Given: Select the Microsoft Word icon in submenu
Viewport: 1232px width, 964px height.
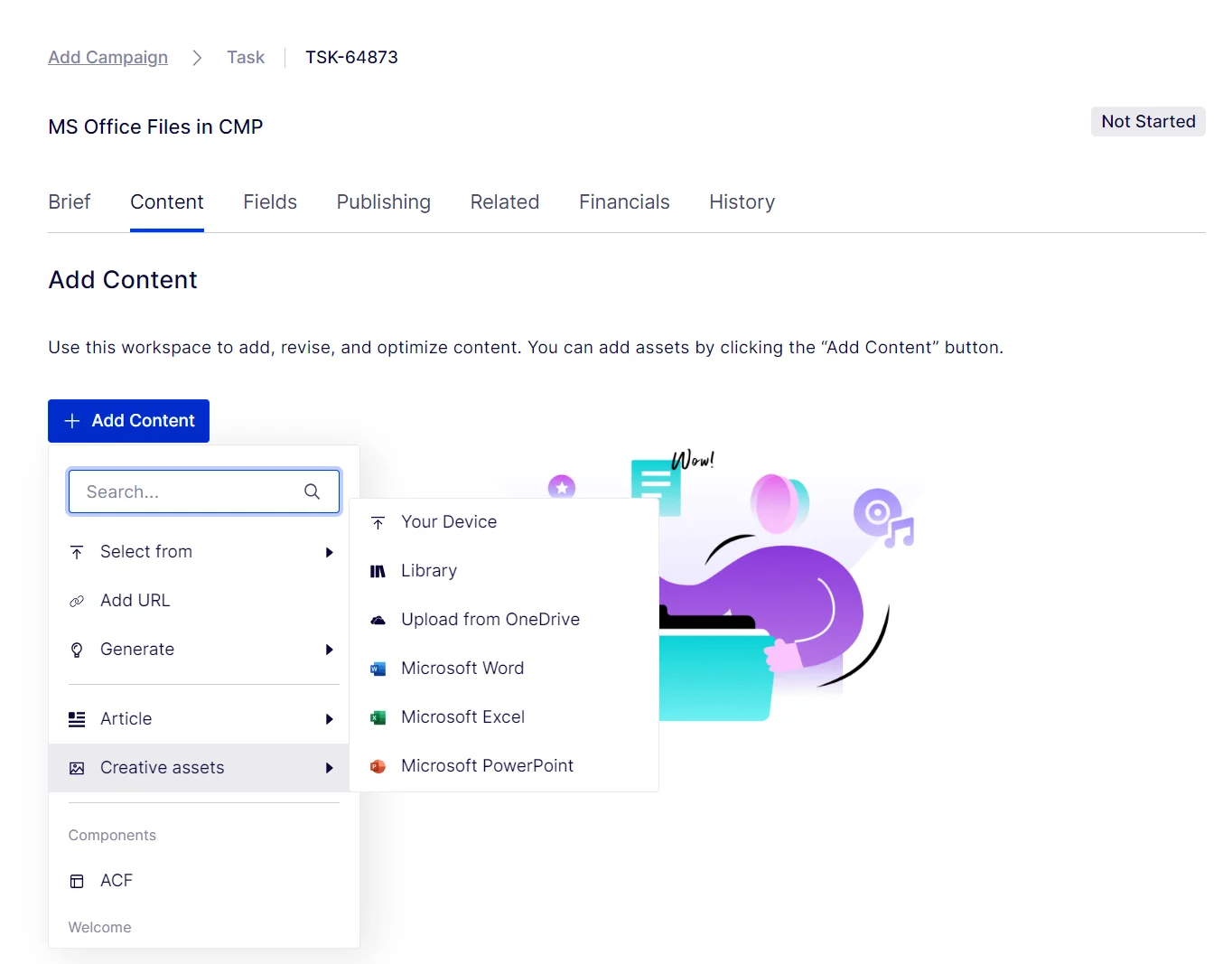Looking at the screenshot, I should pyautogui.click(x=378, y=669).
